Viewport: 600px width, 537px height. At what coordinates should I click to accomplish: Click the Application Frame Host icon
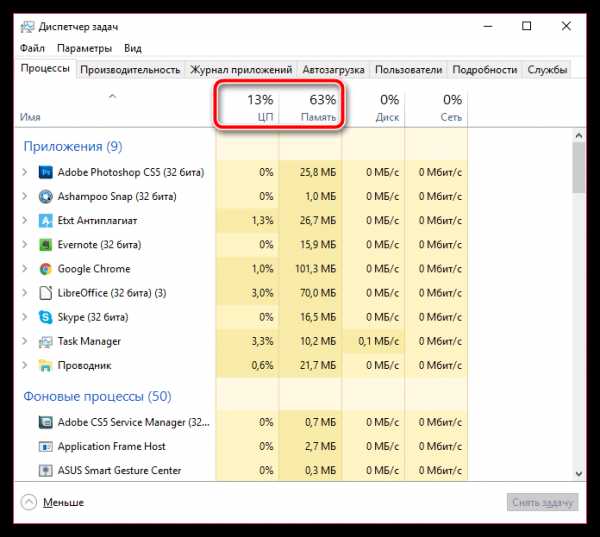46,447
